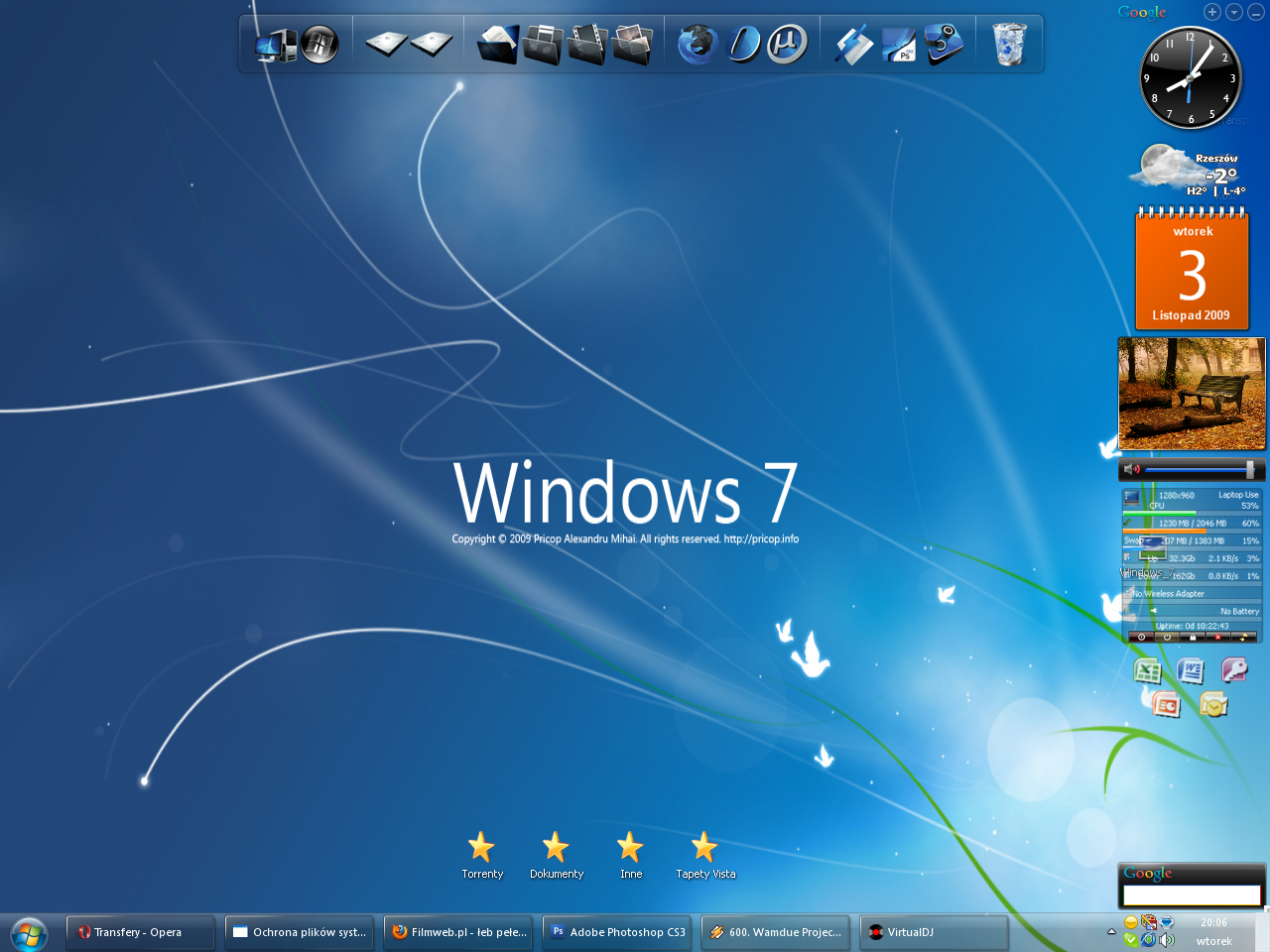The width and height of the screenshot is (1270, 952).
Task: Open the PowerPoint shortcut icon
Action: tap(1166, 705)
